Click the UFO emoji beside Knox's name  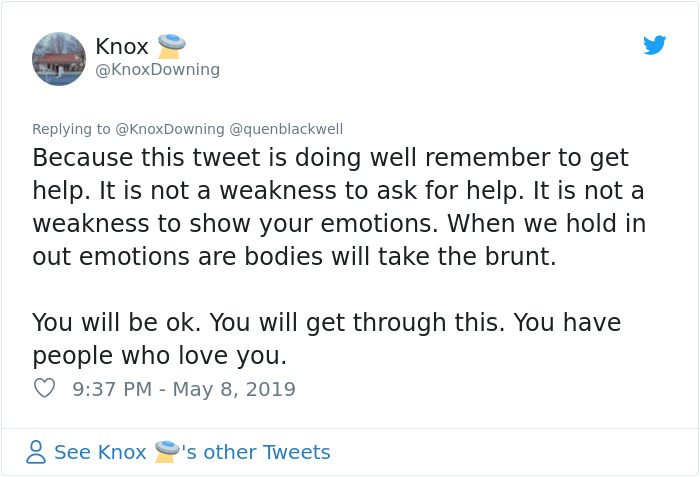tap(172, 46)
